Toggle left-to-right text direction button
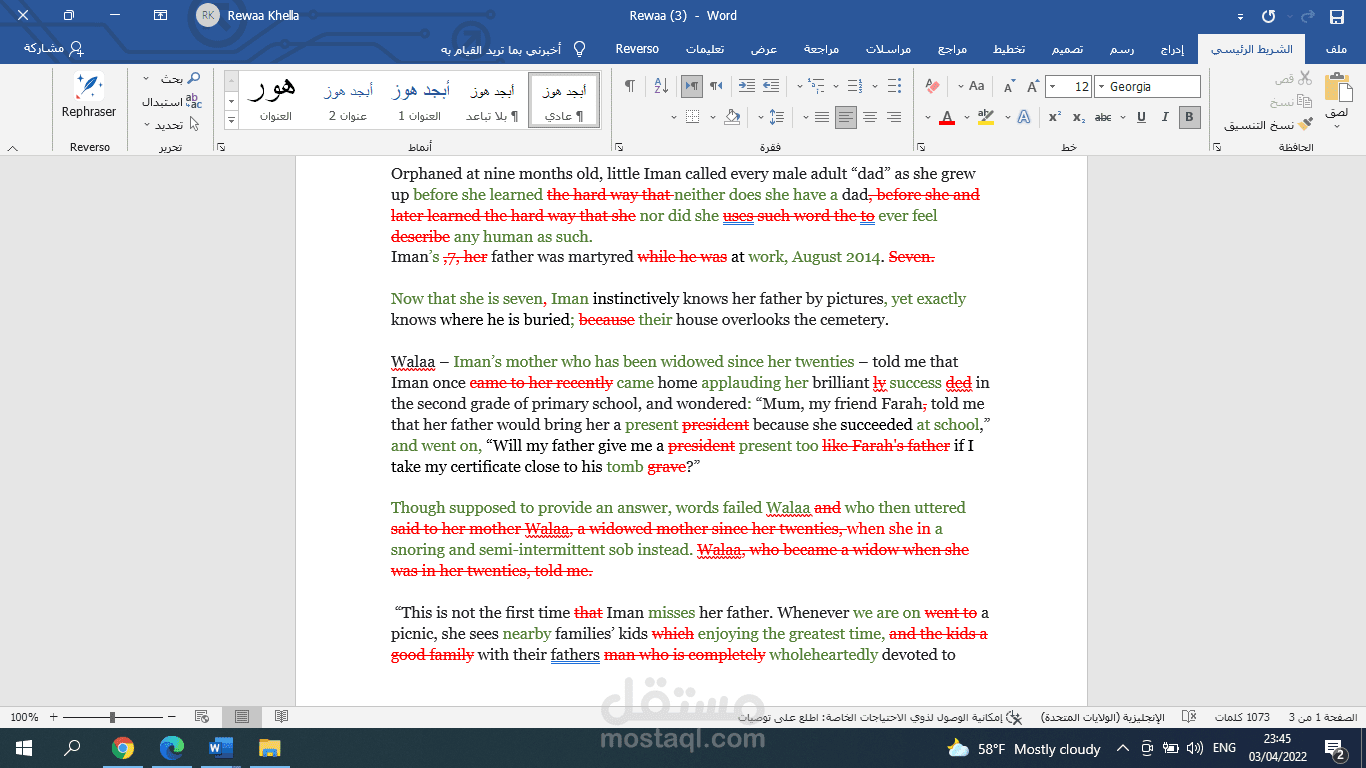Viewport: 1366px width, 768px height. coord(716,86)
